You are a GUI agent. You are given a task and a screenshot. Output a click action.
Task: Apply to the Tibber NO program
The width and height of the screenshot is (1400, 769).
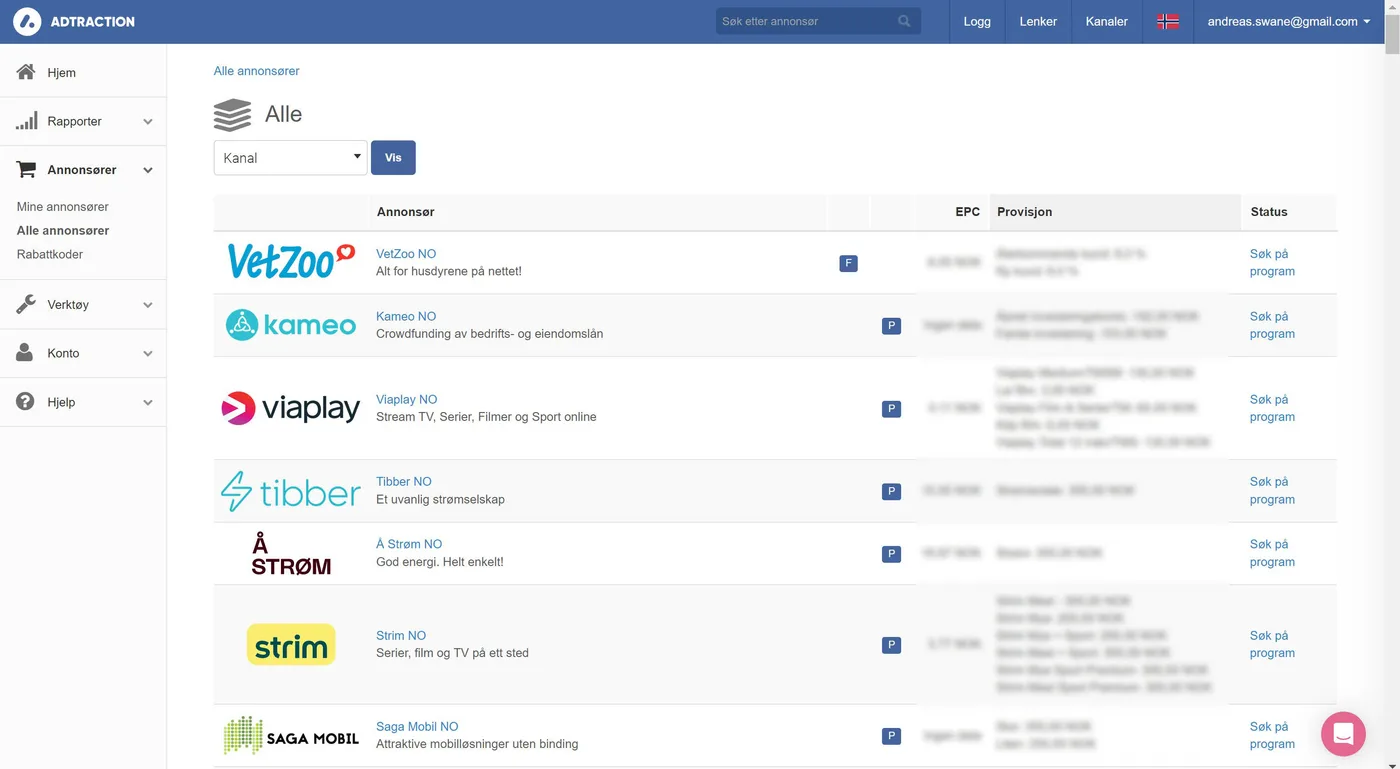tap(1272, 490)
